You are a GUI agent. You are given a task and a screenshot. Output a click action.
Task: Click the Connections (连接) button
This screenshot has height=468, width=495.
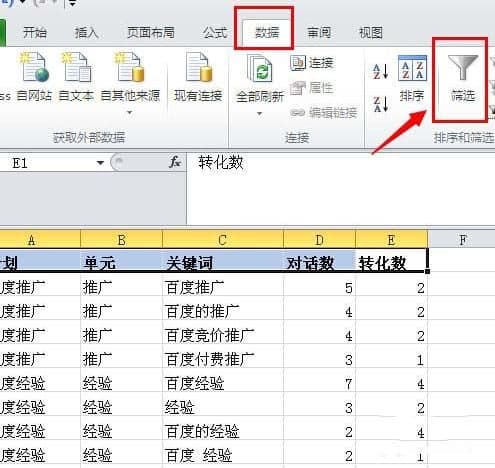pyautogui.click(x=312, y=63)
